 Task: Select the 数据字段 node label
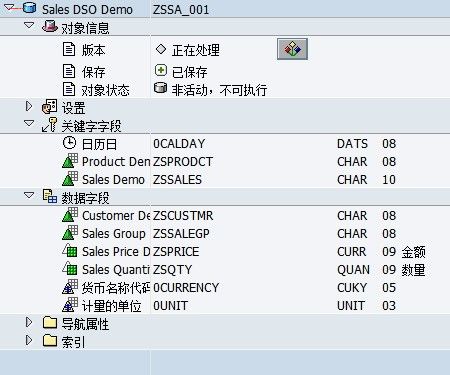85,198
